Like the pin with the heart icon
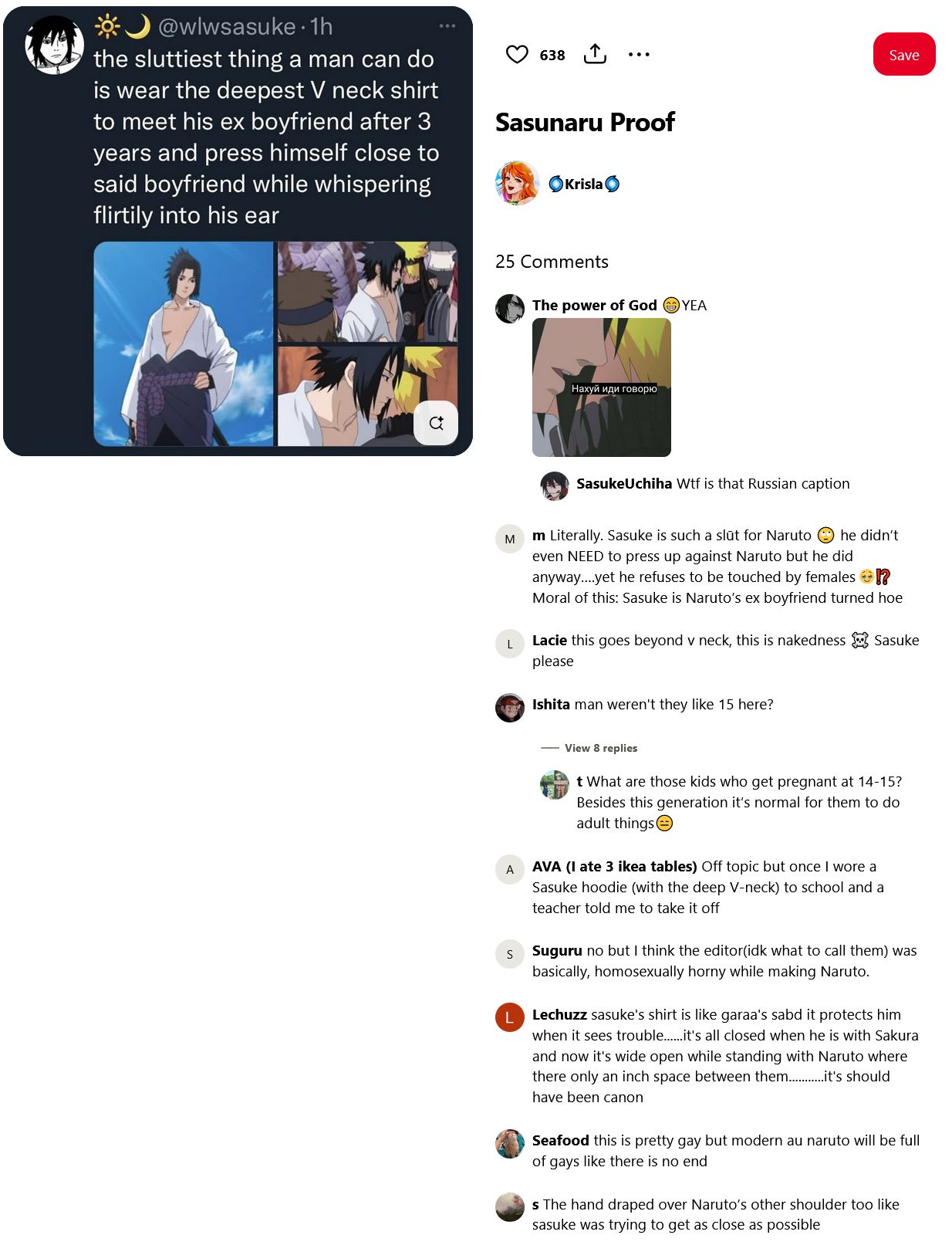The width and height of the screenshot is (952, 1245). tap(517, 55)
